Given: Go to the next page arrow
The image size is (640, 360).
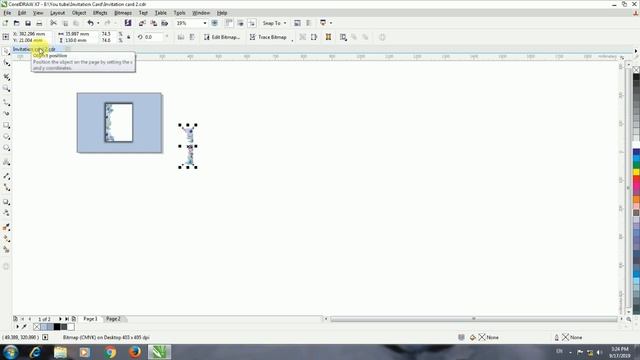Looking at the screenshot, I should tap(60, 319).
